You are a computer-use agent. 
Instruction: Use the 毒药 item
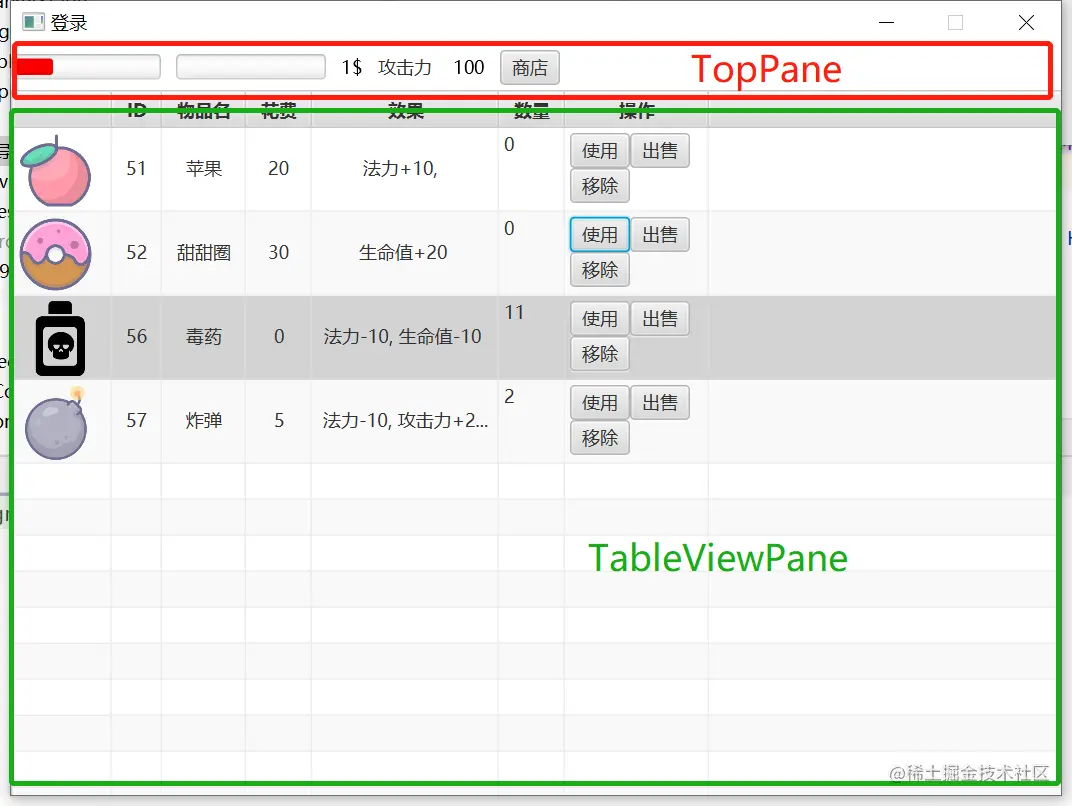[x=600, y=319]
